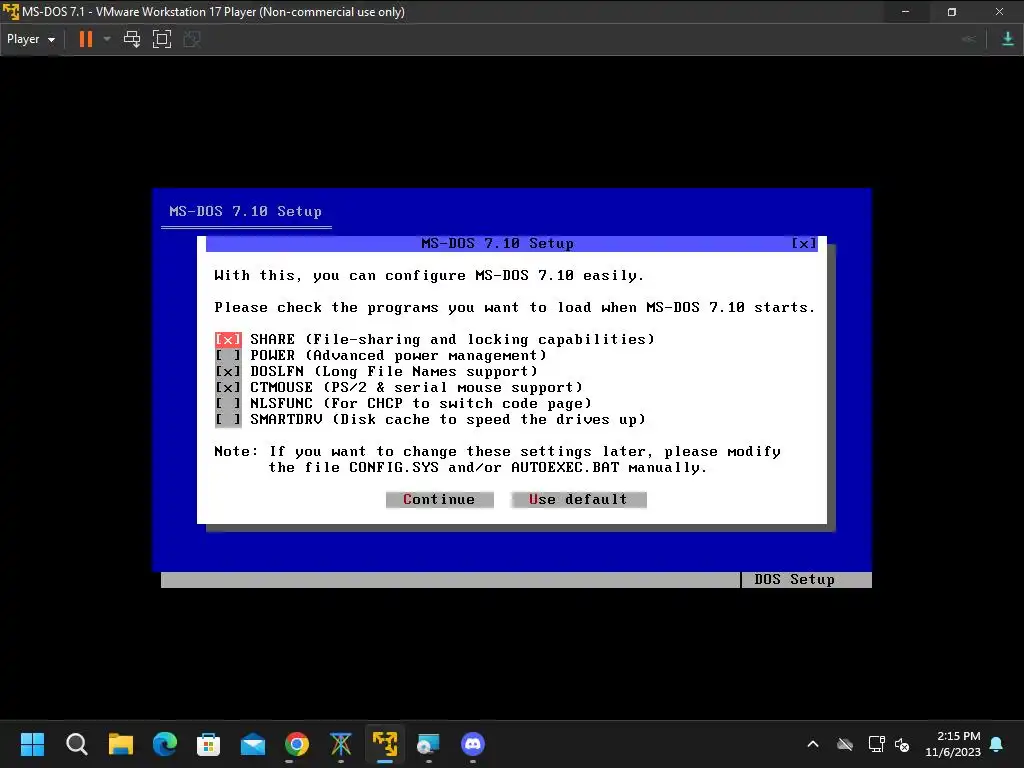The height and width of the screenshot is (768, 1024).
Task: Toggle the CTMOUSE mouse support checkbox
Action: click(228, 387)
